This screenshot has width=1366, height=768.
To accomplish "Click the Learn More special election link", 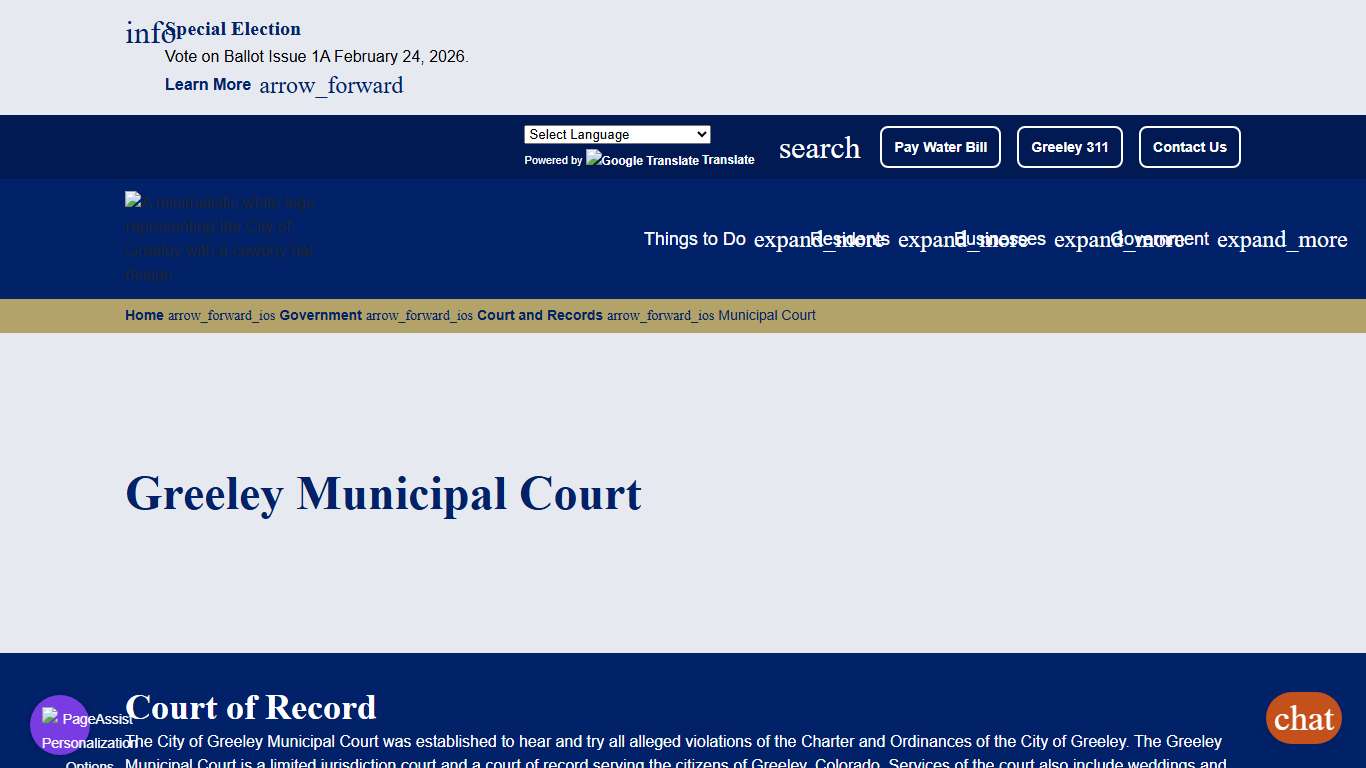I will 208,84.
